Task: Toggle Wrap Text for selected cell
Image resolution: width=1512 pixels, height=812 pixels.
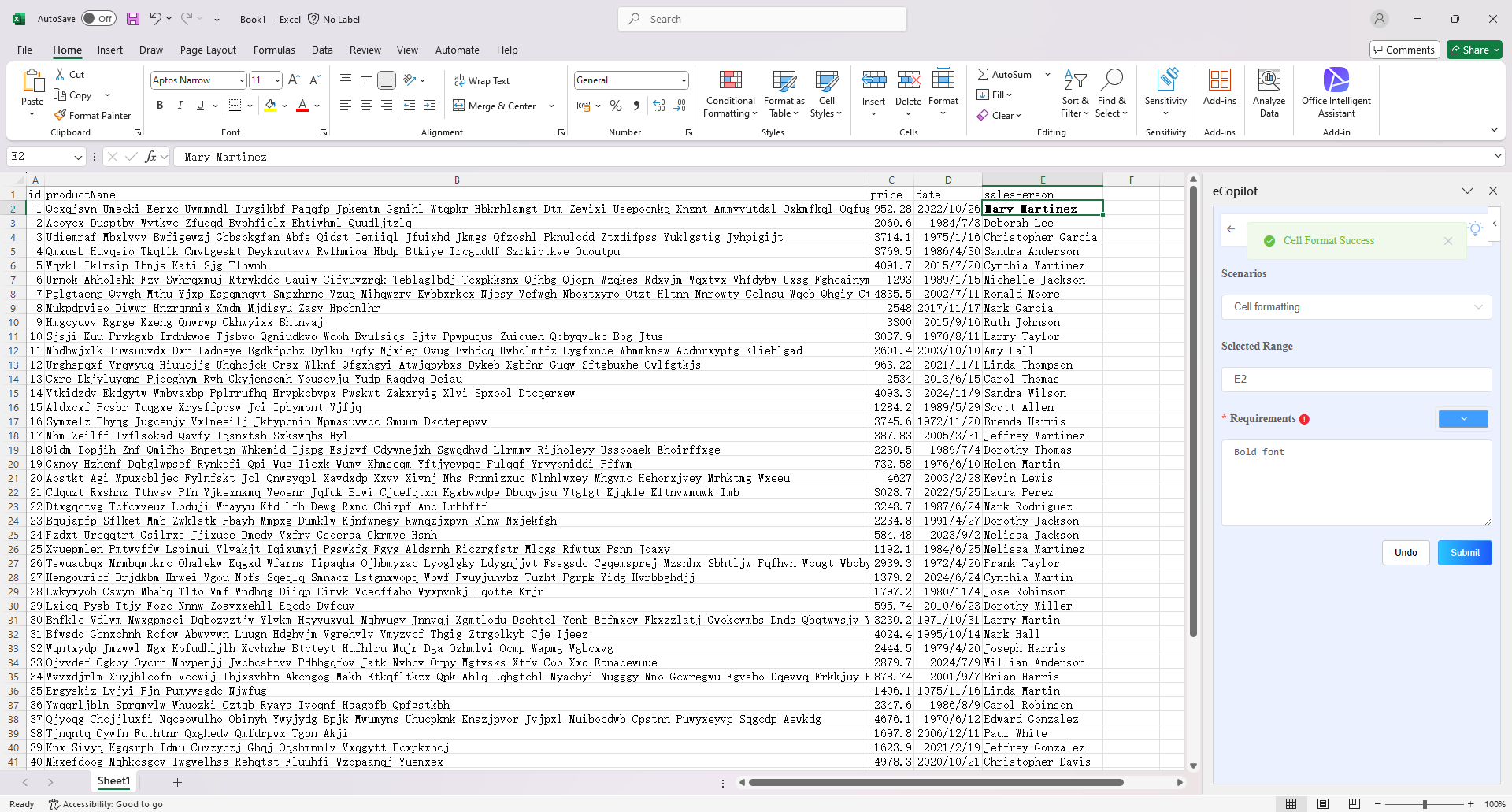Action: click(481, 81)
